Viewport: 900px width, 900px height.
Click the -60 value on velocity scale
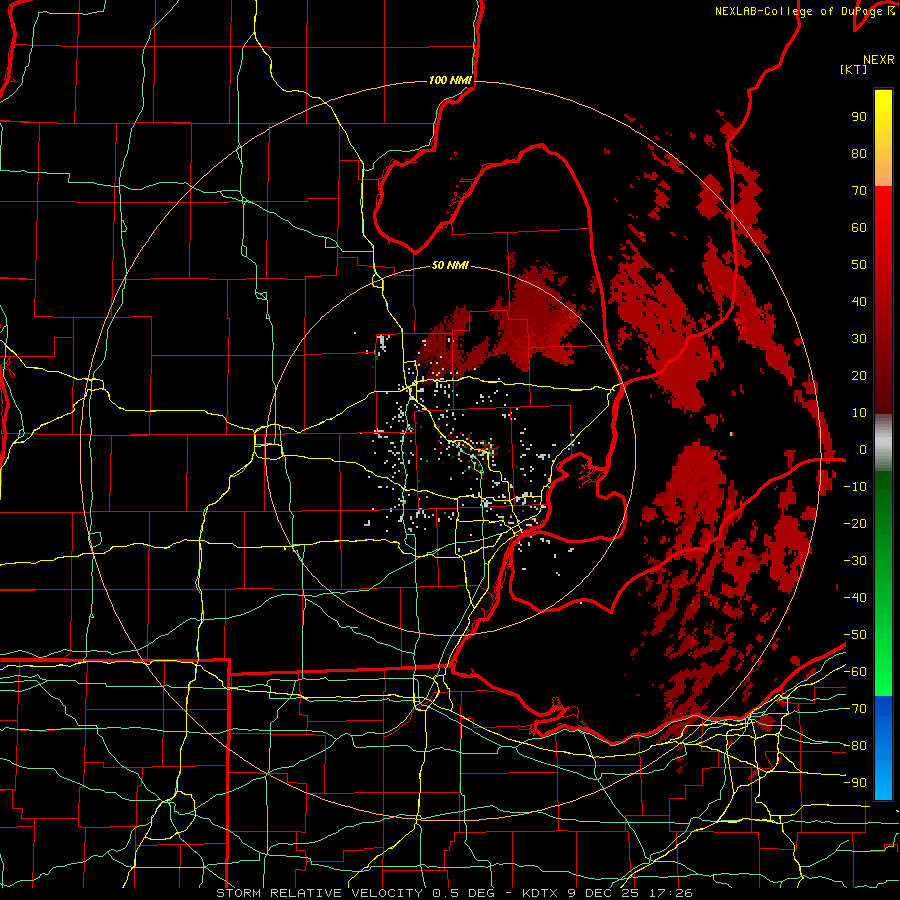click(x=855, y=672)
